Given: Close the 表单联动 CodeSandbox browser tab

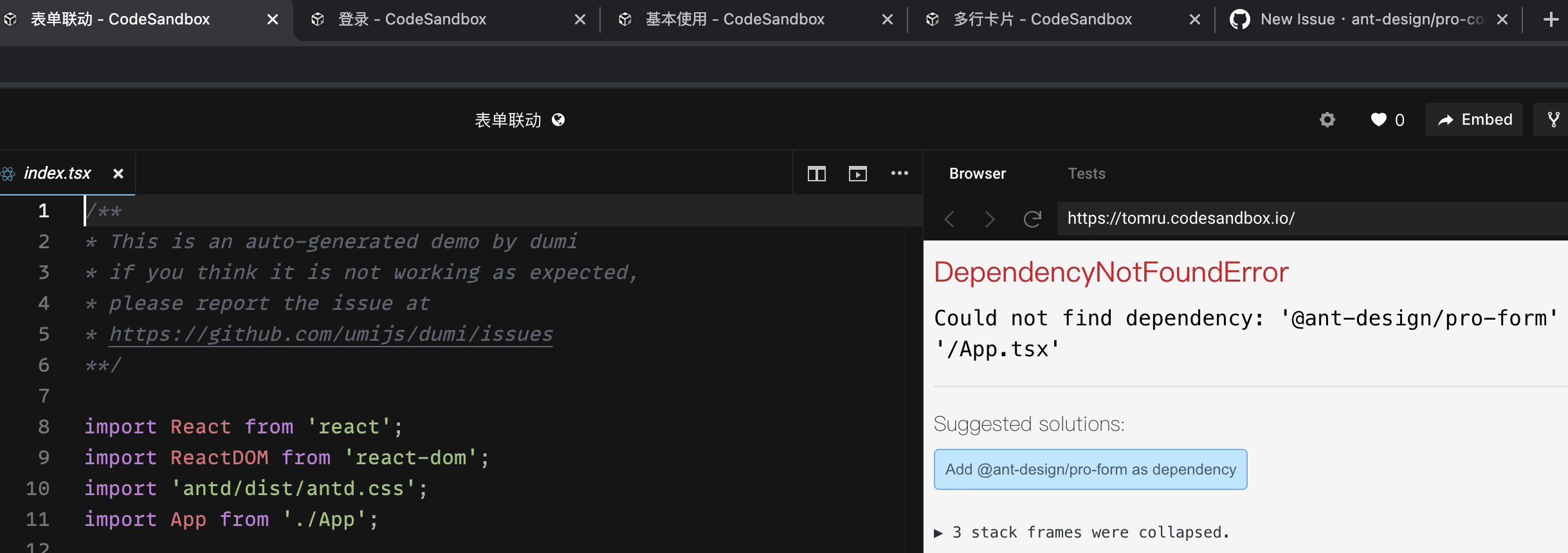Looking at the screenshot, I should click(273, 19).
